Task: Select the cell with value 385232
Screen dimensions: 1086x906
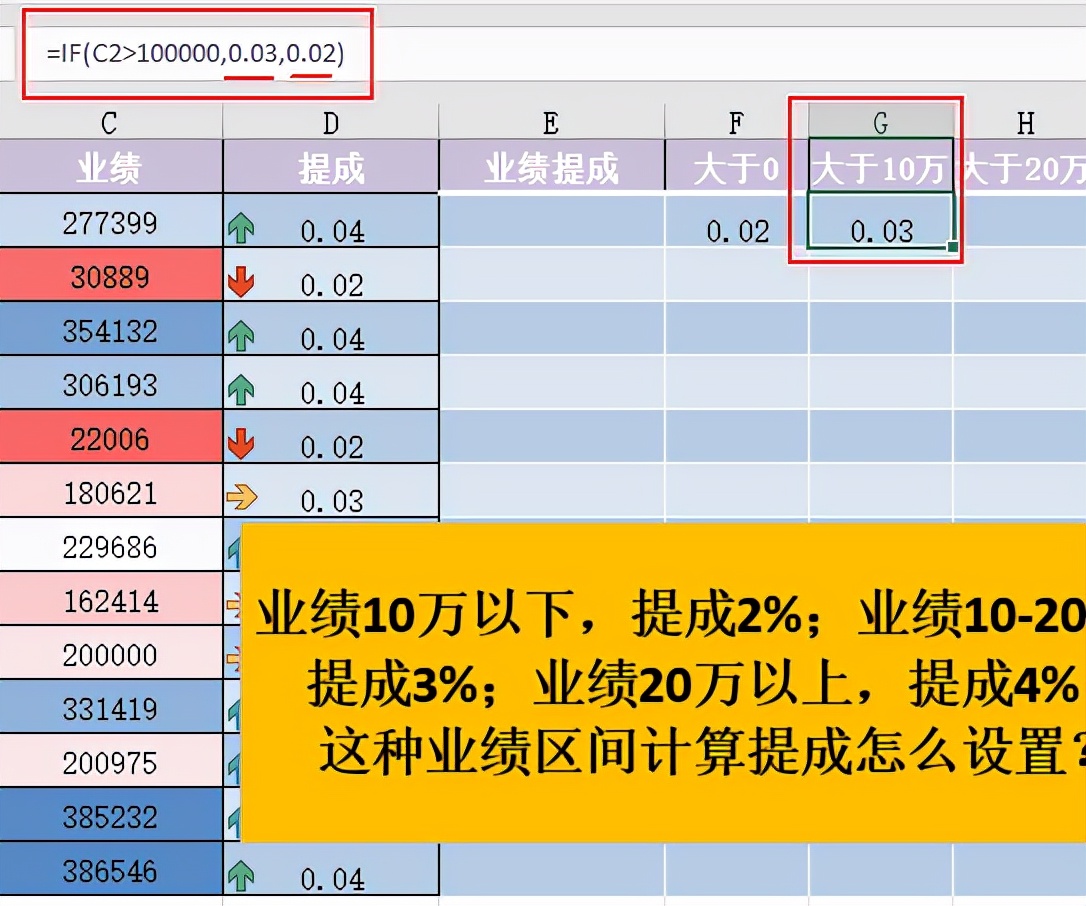Action: pos(111,815)
